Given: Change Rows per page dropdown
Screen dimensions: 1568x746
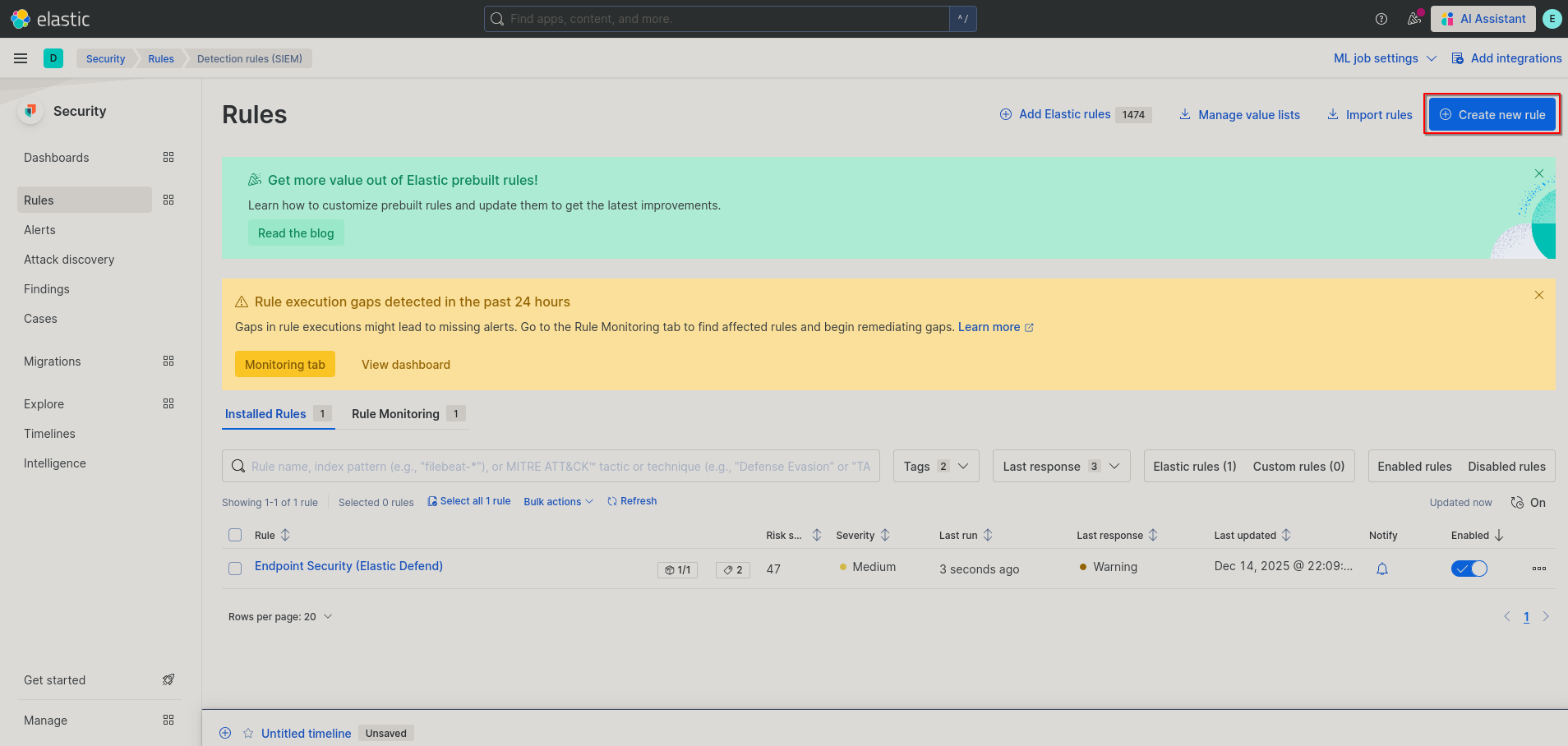Looking at the screenshot, I should pos(280,616).
